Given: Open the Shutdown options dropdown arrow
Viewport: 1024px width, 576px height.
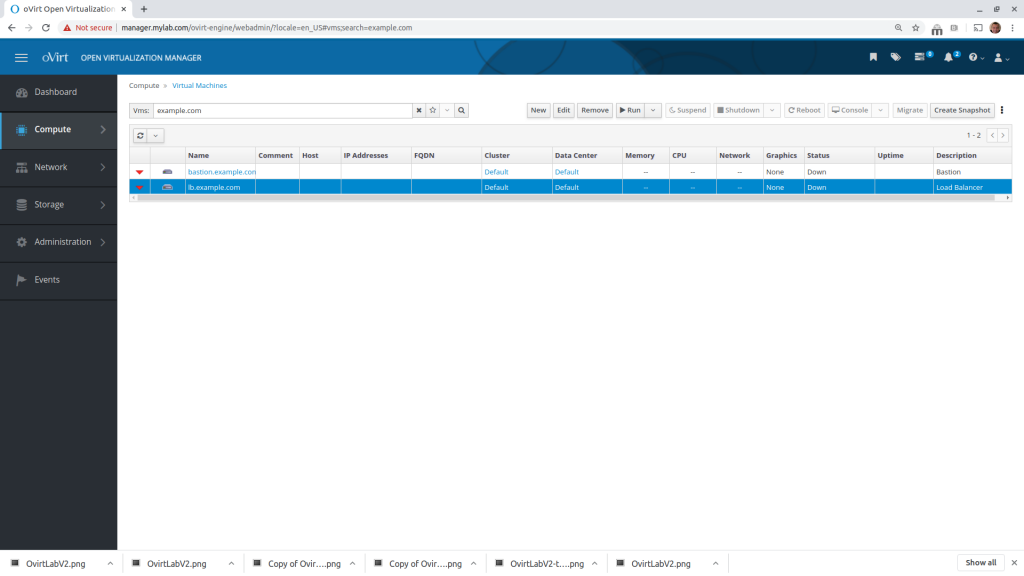Looking at the screenshot, I should tap(772, 110).
